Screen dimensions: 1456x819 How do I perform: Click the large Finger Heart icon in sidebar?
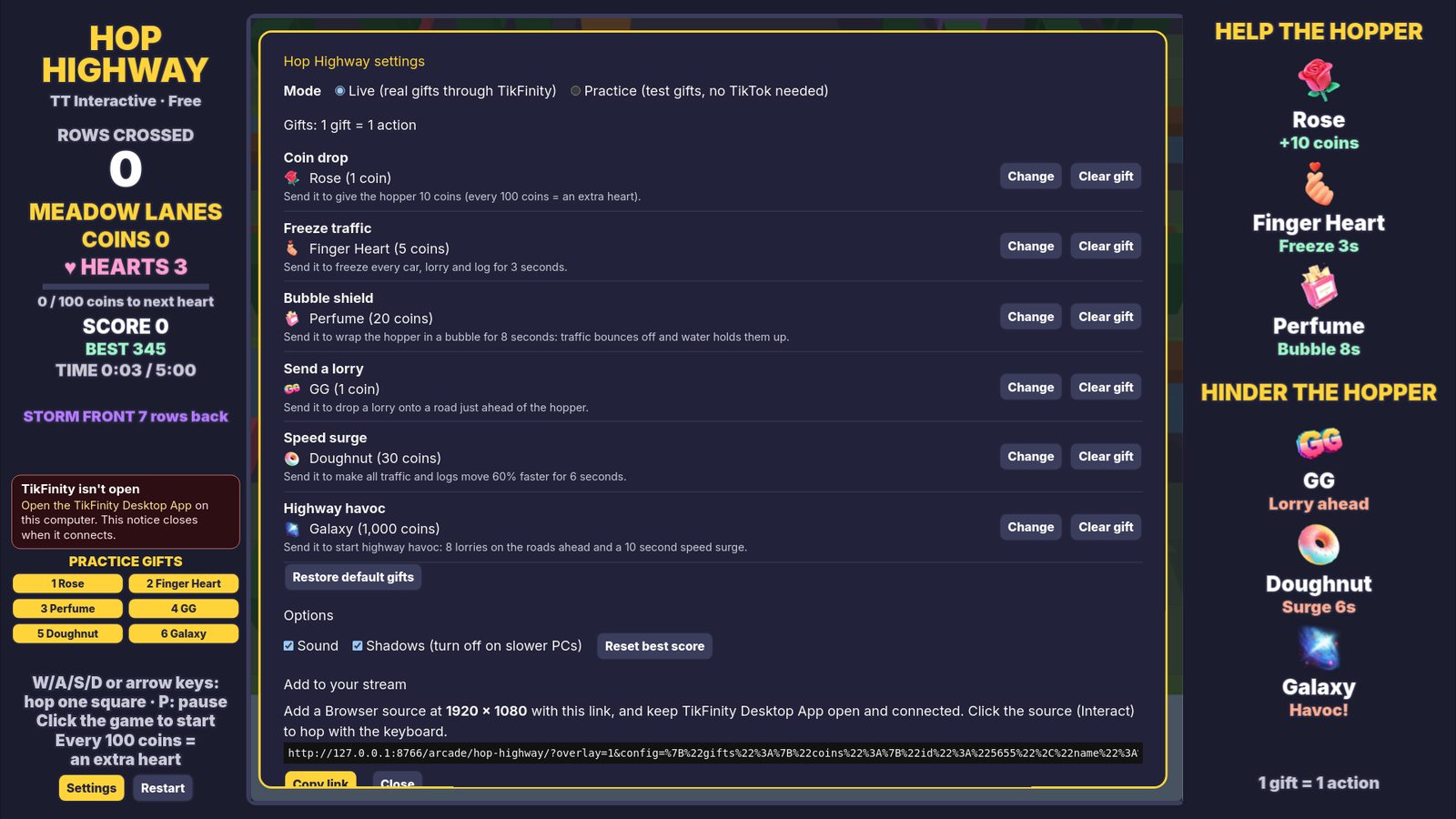[x=1319, y=184]
